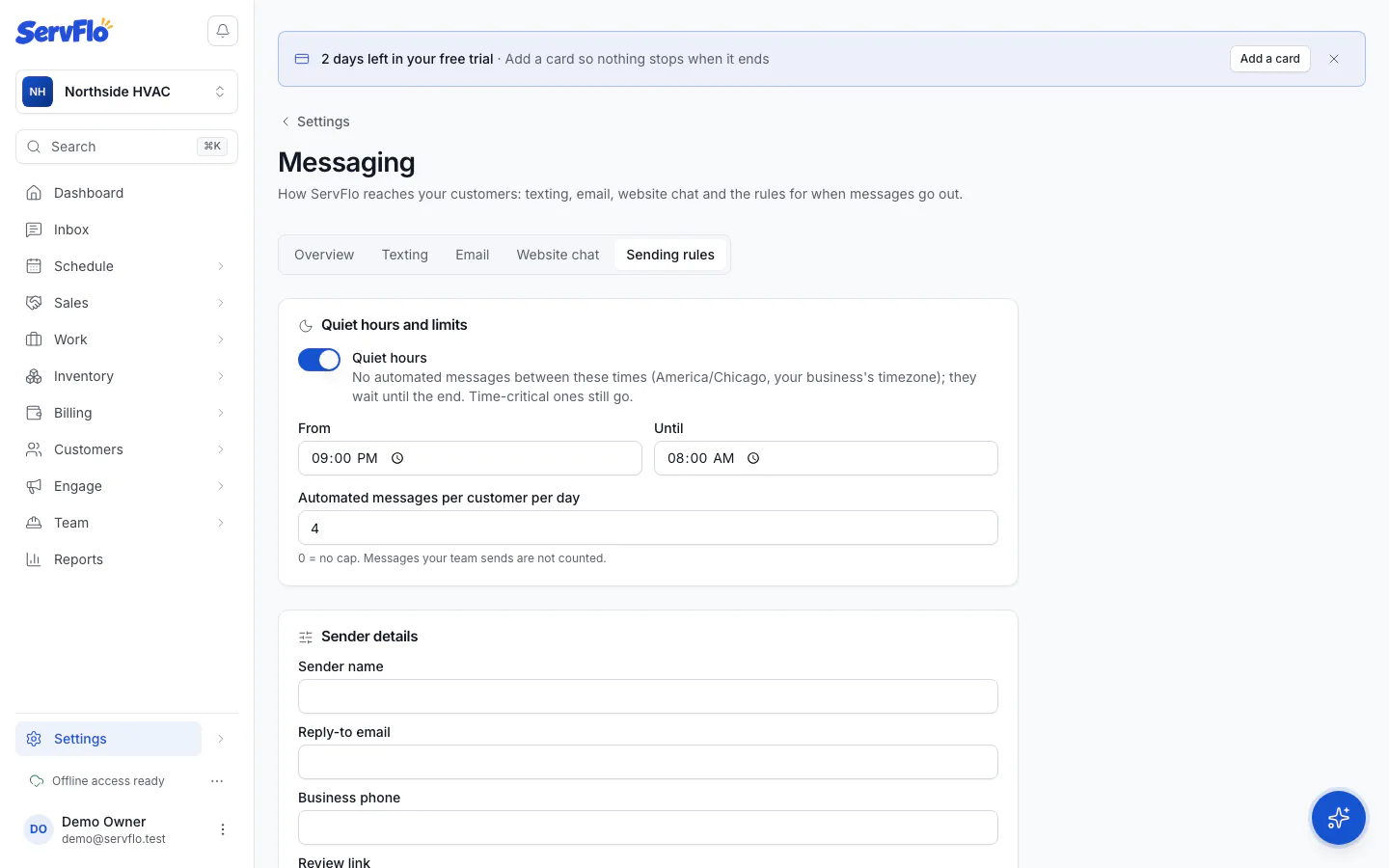Click the credit card icon in banner
Viewport: 1389px width, 868px height.
(302, 59)
